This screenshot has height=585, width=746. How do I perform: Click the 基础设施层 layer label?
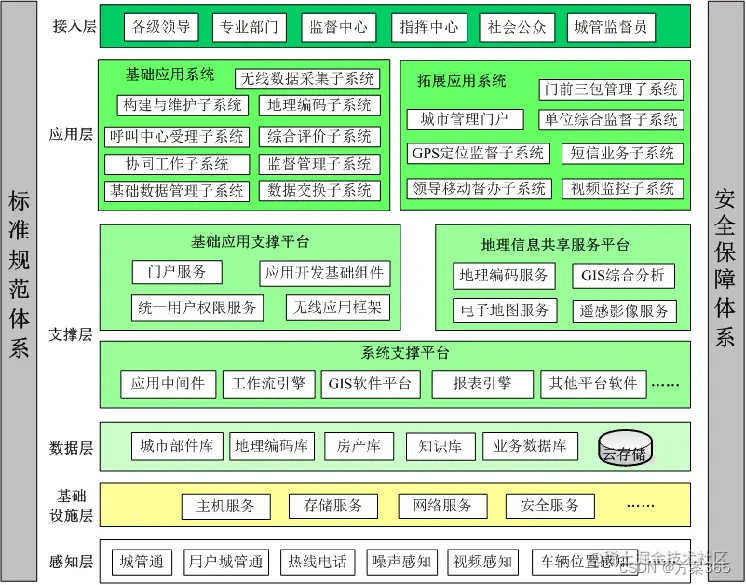pos(71,506)
